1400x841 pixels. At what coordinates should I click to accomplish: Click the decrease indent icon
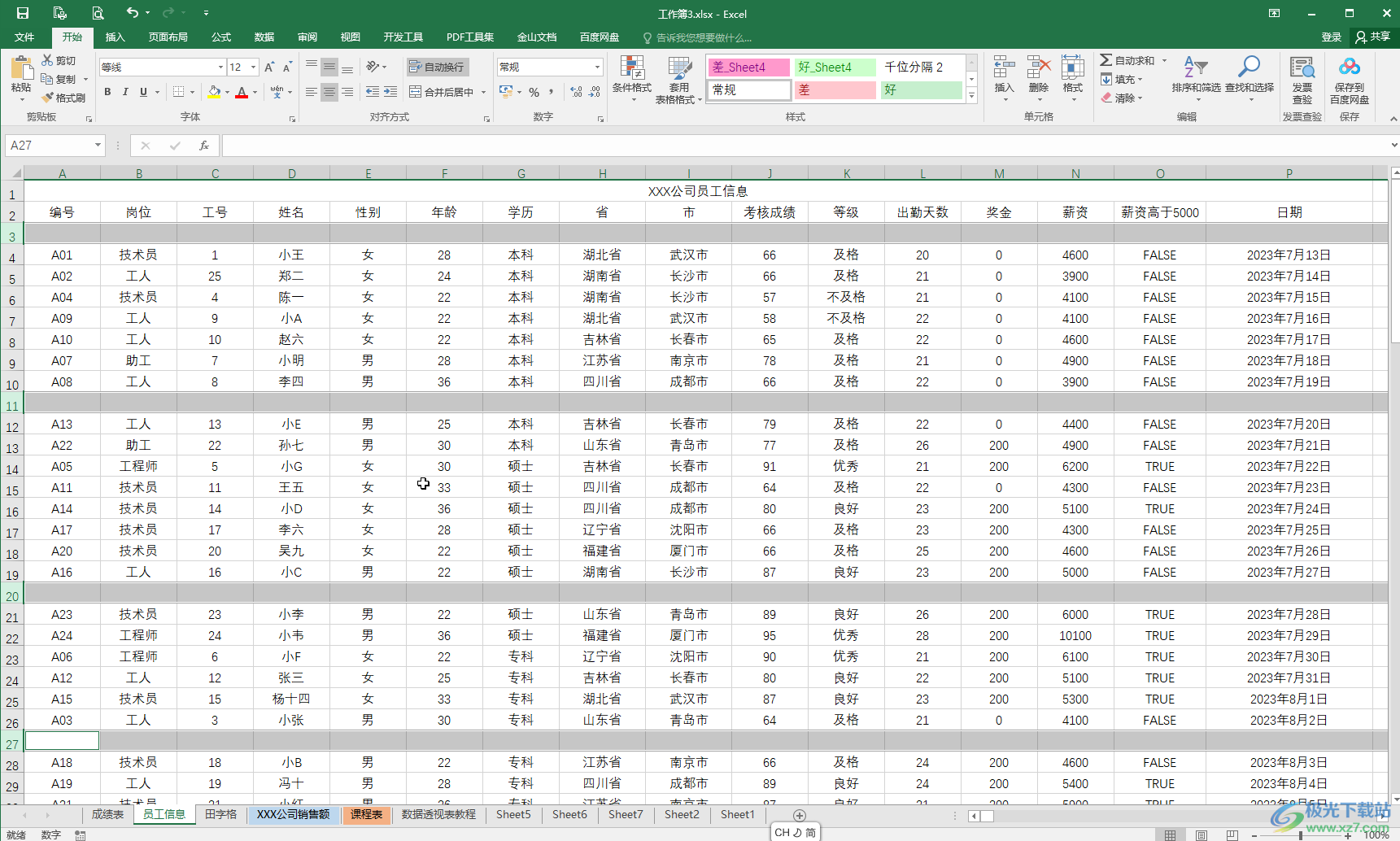[373, 92]
